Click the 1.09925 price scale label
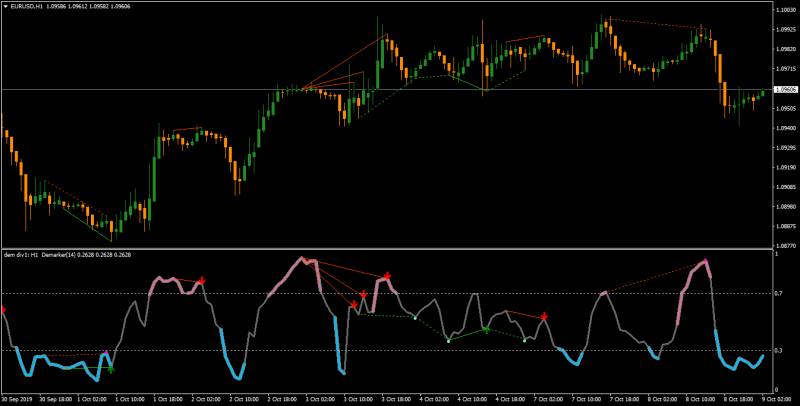 784,30
